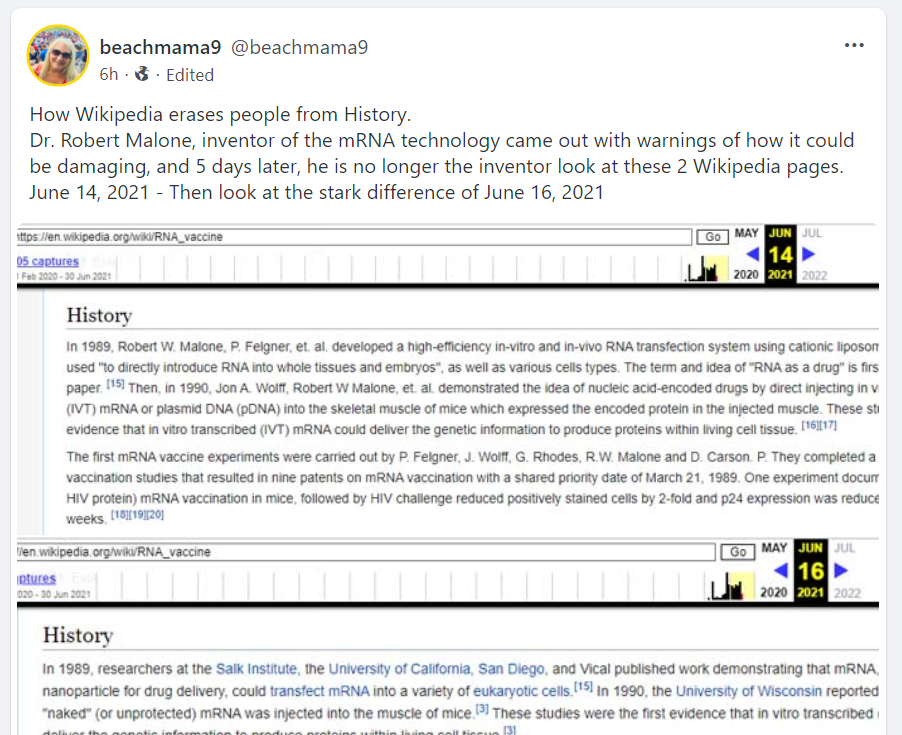Click the post visibility icon beside 6h
Screen dimensions: 902x735
coord(142,74)
